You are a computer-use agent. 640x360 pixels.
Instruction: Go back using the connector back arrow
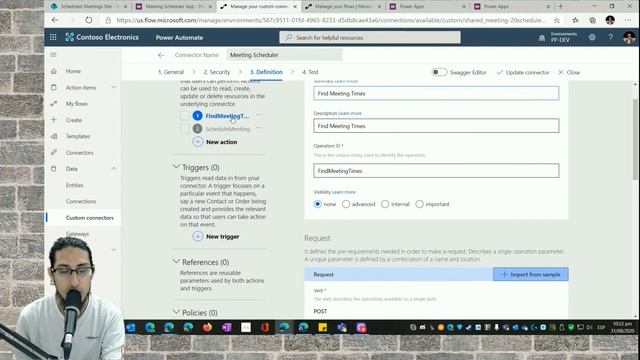(x=161, y=55)
